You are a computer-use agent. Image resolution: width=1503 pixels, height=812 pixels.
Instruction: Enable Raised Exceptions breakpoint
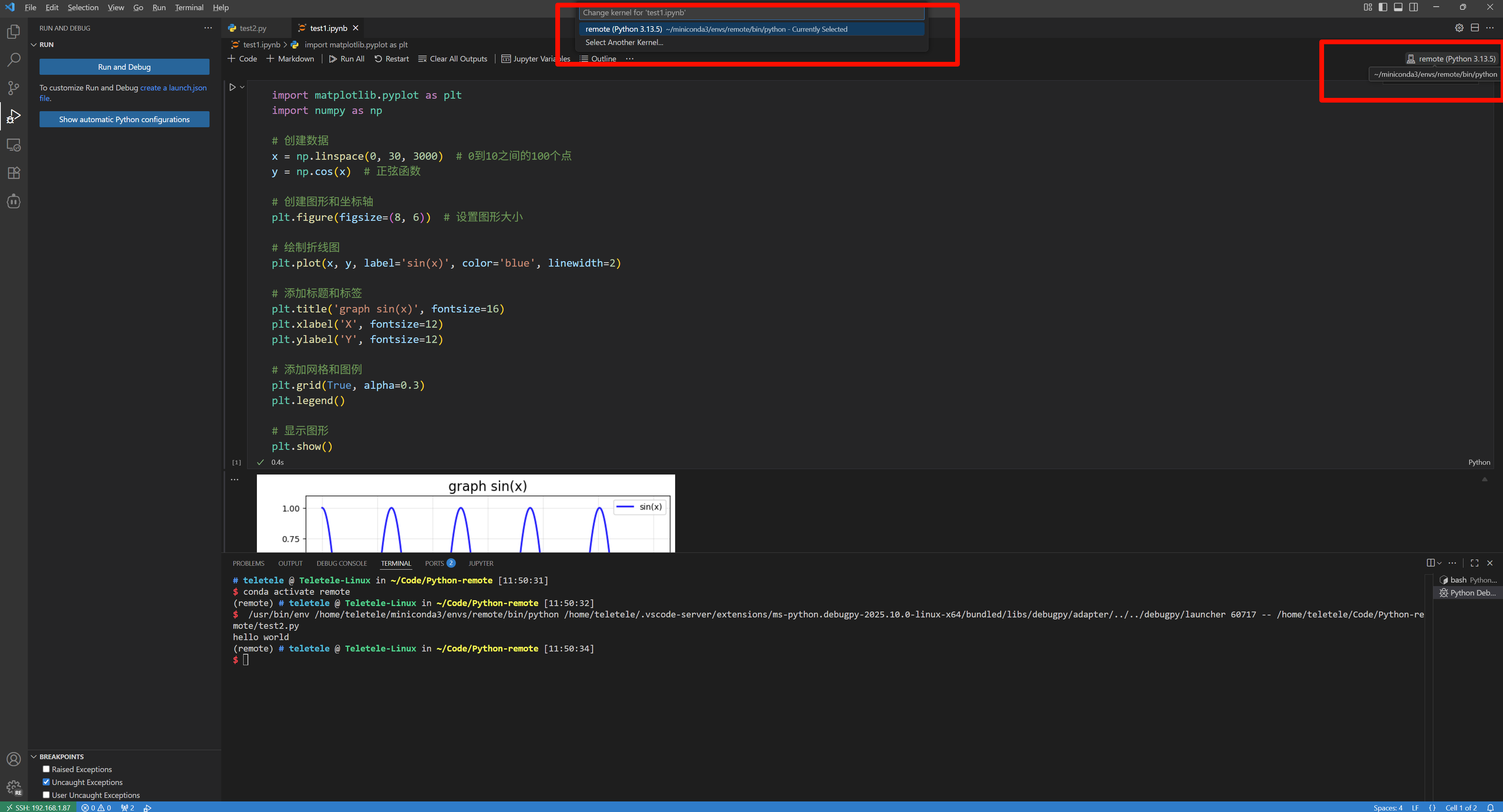(46, 769)
